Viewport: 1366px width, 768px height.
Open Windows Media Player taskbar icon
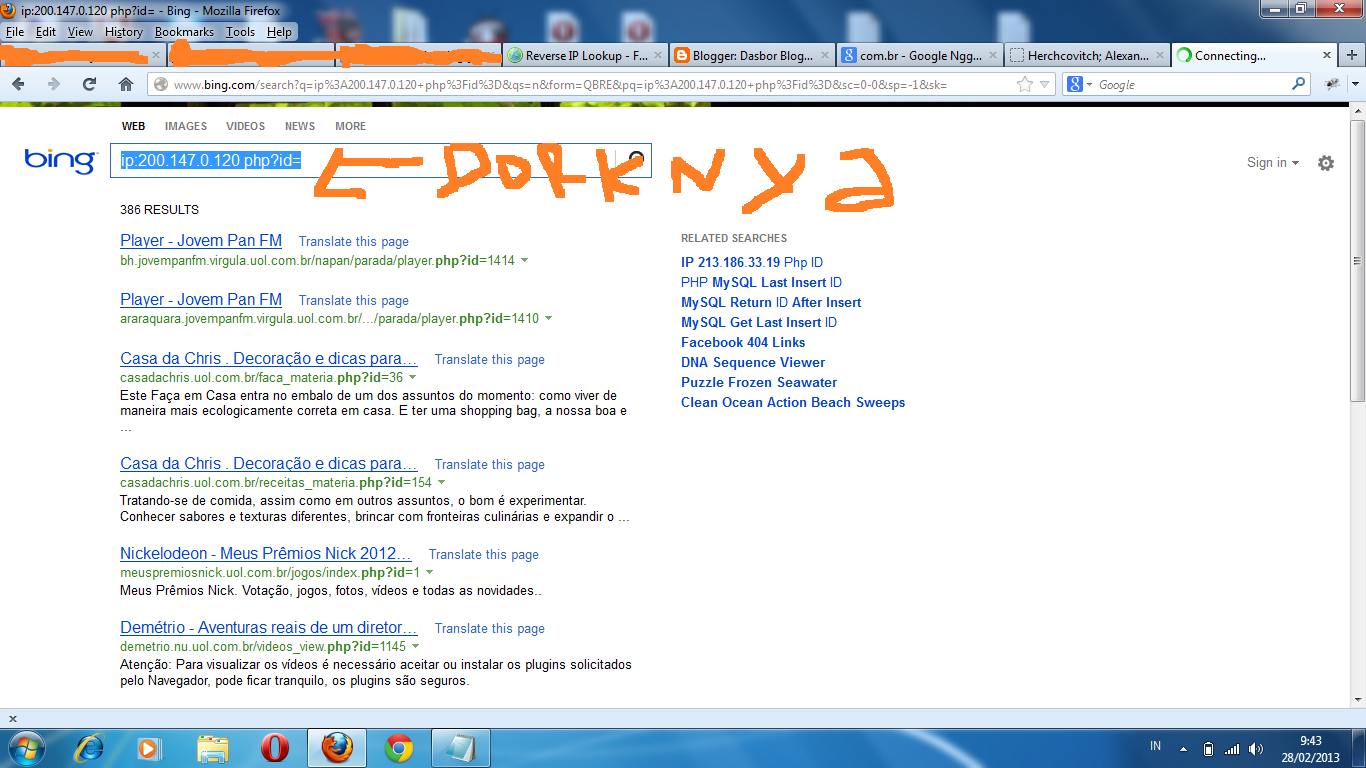149,747
